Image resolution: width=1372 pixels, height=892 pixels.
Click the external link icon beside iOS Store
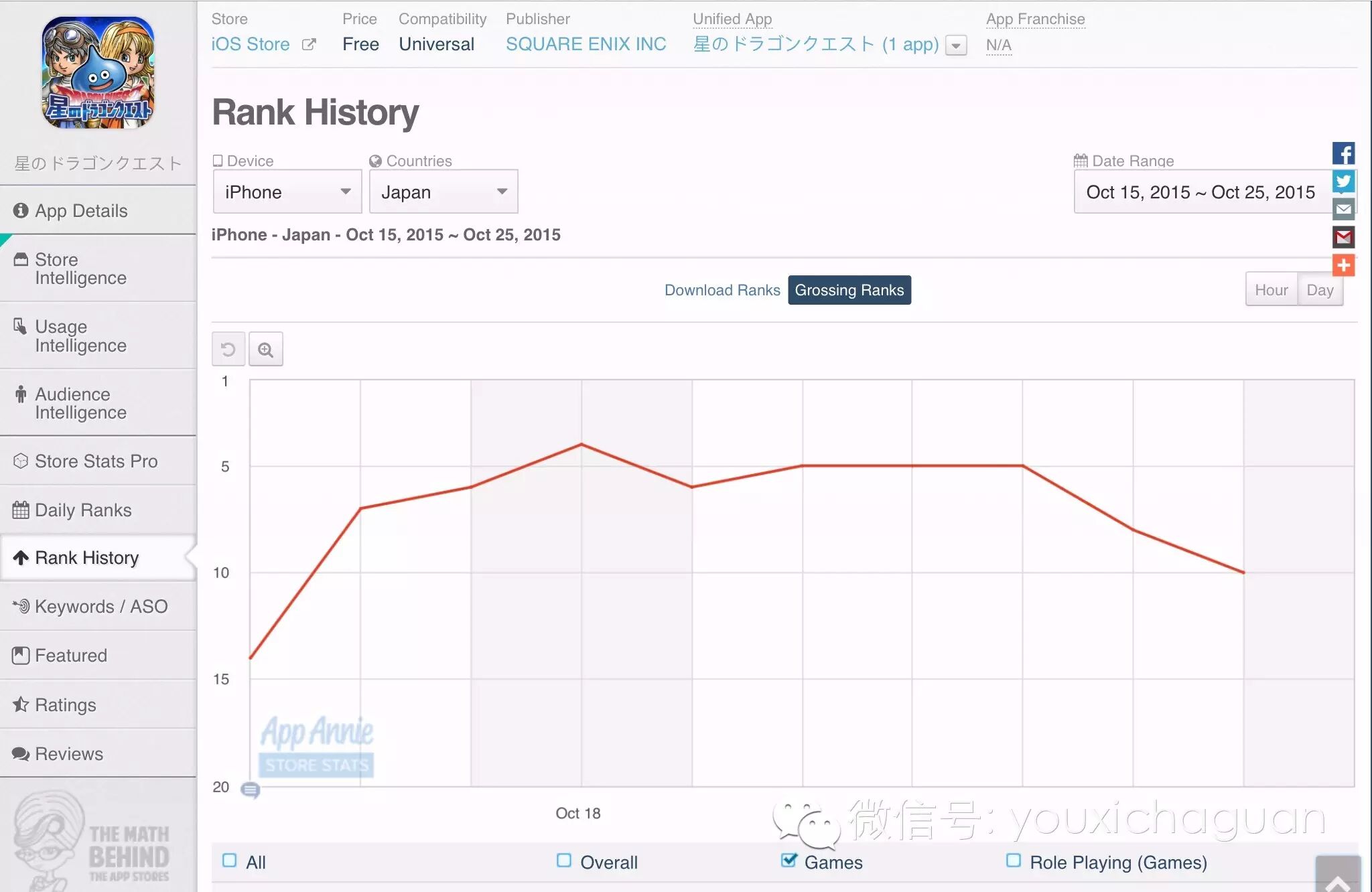coord(309,44)
